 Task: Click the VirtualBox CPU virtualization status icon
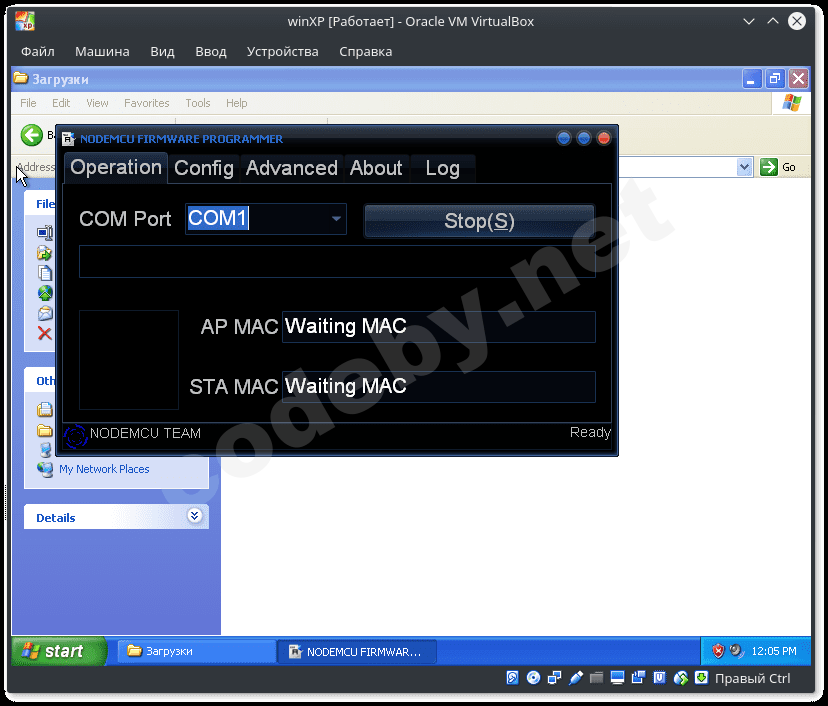(x=660, y=678)
